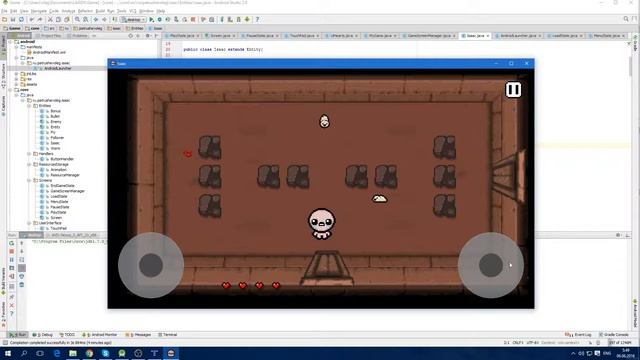
Task: Open the Event Log tab
Action: click(x=578, y=335)
